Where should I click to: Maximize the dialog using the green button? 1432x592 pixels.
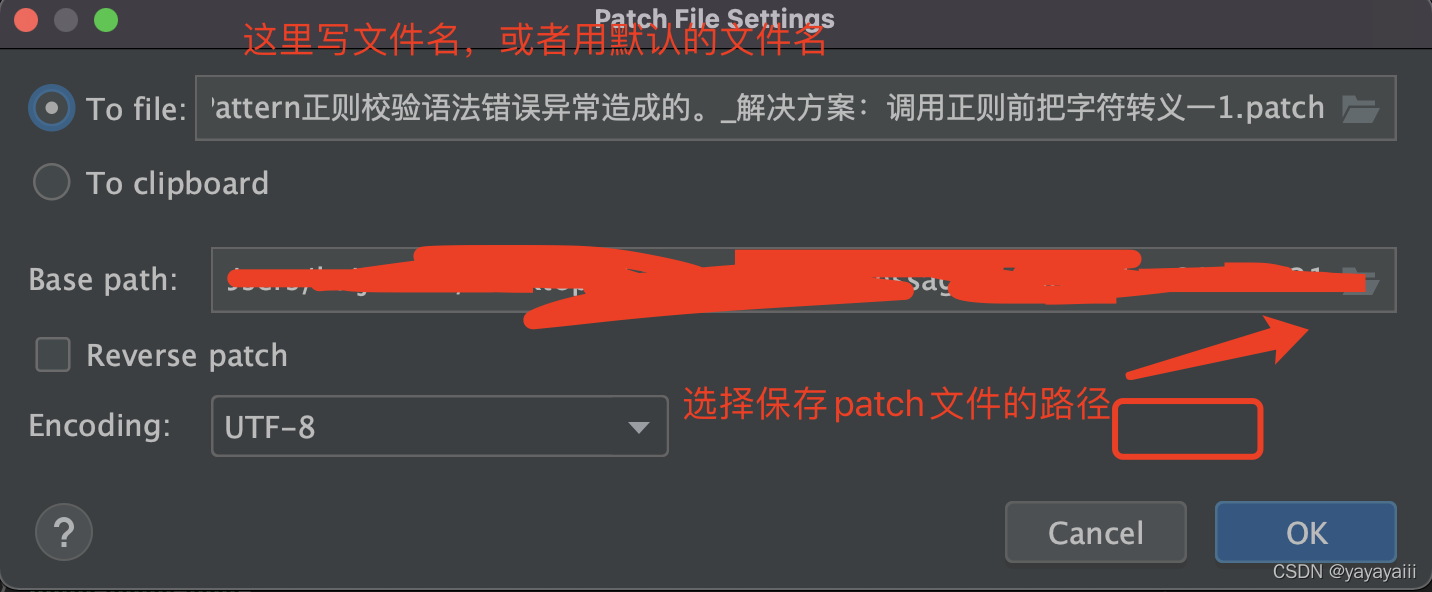(x=105, y=19)
